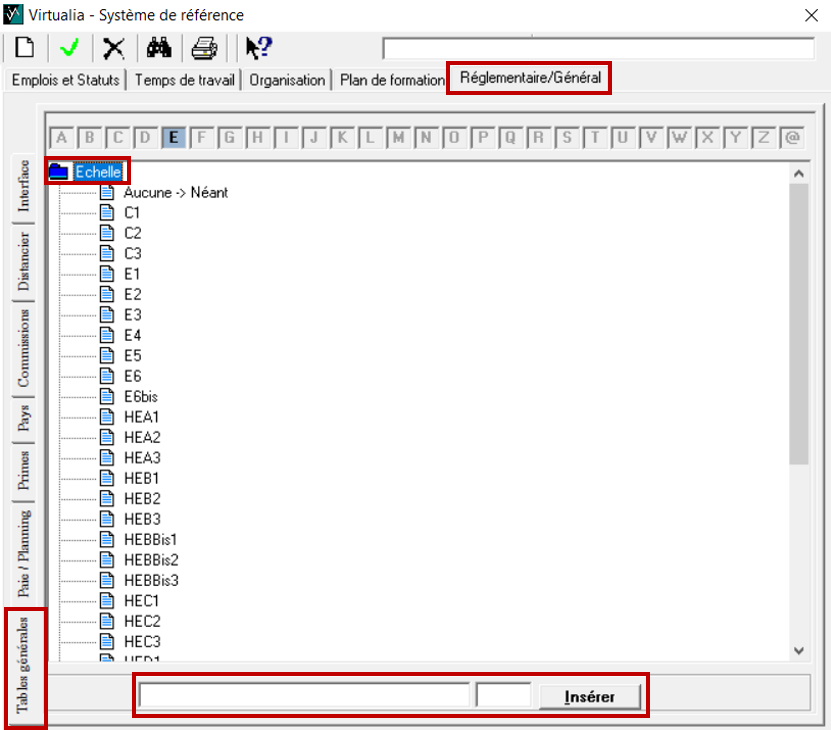The height and width of the screenshot is (730, 831).
Task: Select the @ alphabet filter button
Action: click(x=793, y=138)
